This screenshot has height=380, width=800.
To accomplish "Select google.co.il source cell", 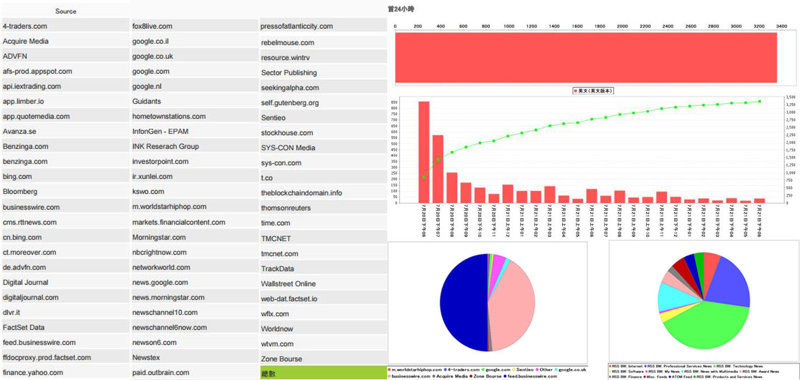I will point(195,41).
